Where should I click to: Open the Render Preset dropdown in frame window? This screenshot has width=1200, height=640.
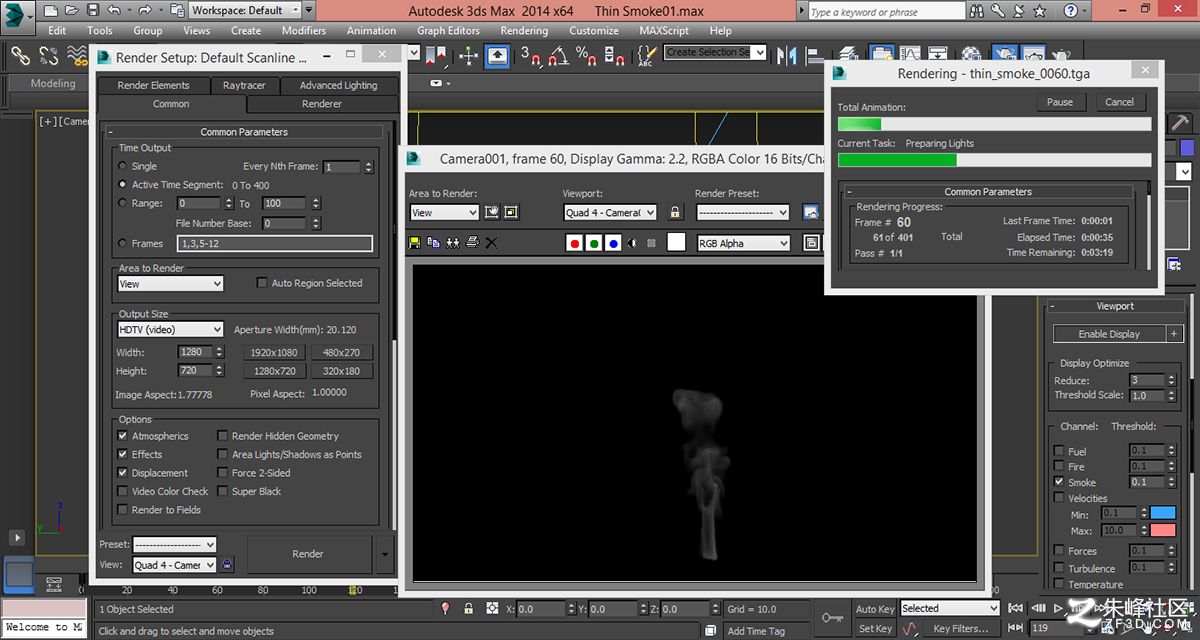tap(743, 213)
